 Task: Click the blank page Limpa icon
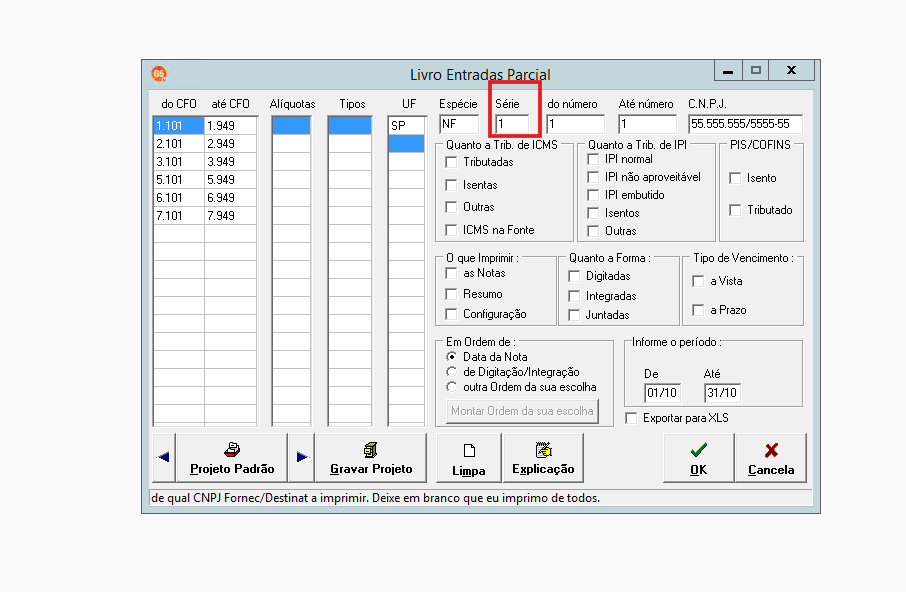click(x=469, y=450)
